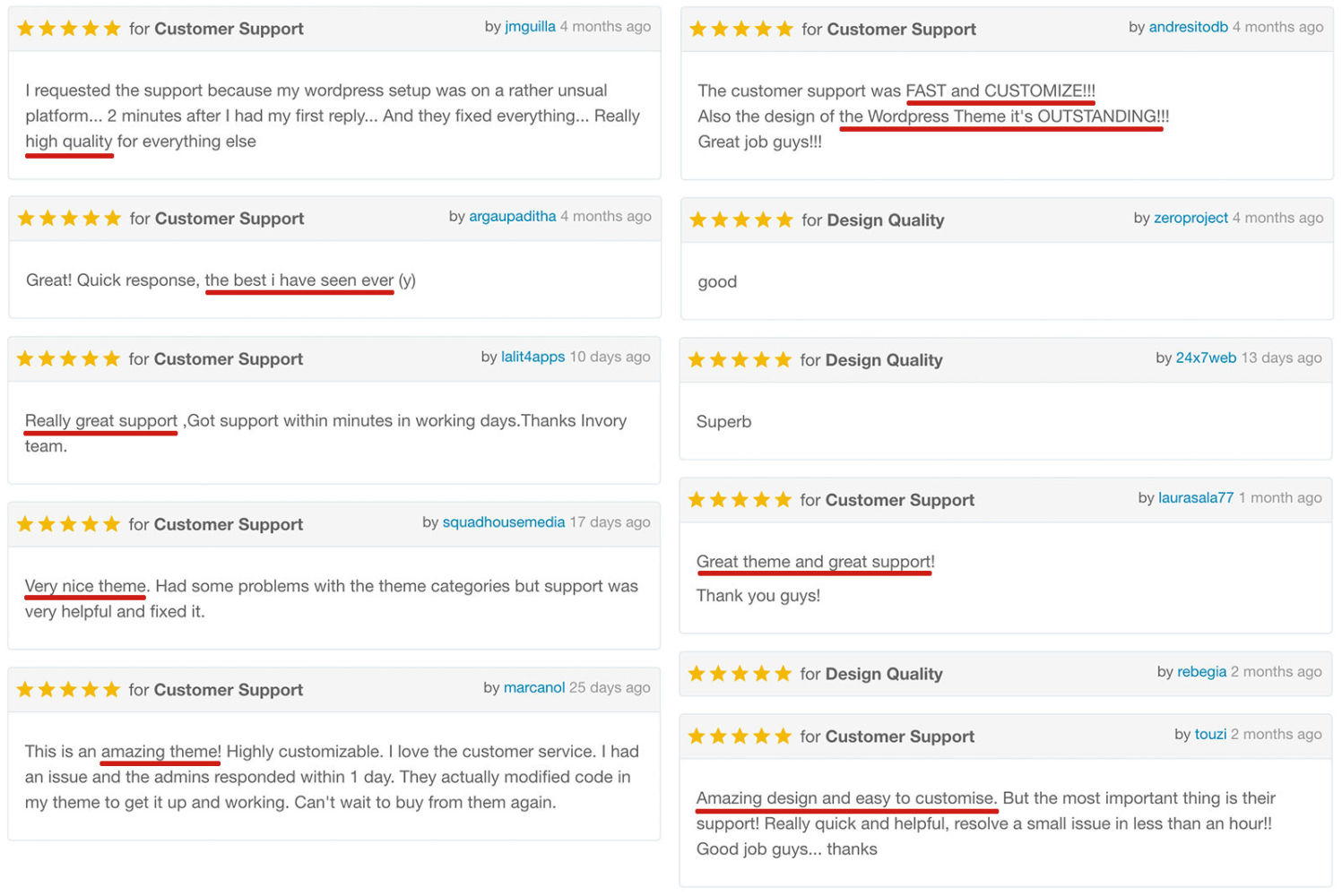
Task: Open zeroproject's user profile
Action: click(x=1190, y=218)
